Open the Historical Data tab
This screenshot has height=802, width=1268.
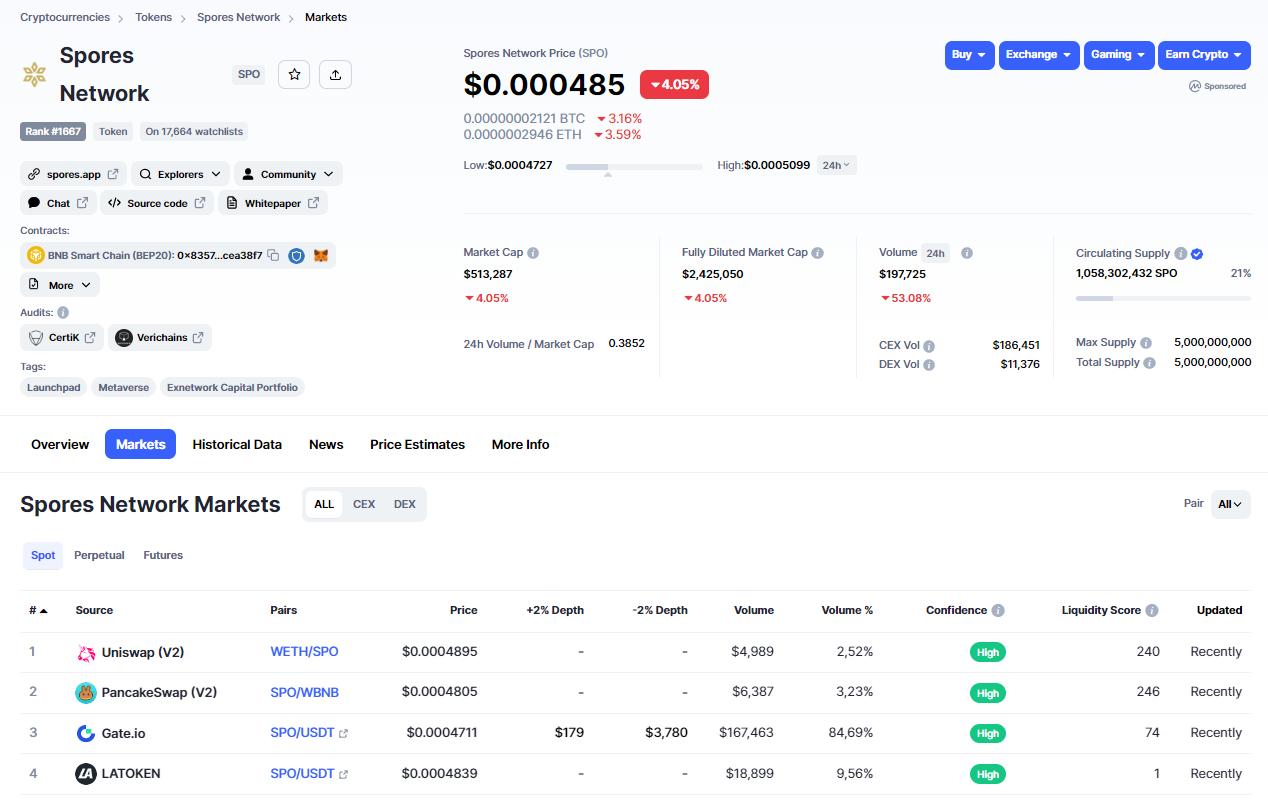(237, 445)
